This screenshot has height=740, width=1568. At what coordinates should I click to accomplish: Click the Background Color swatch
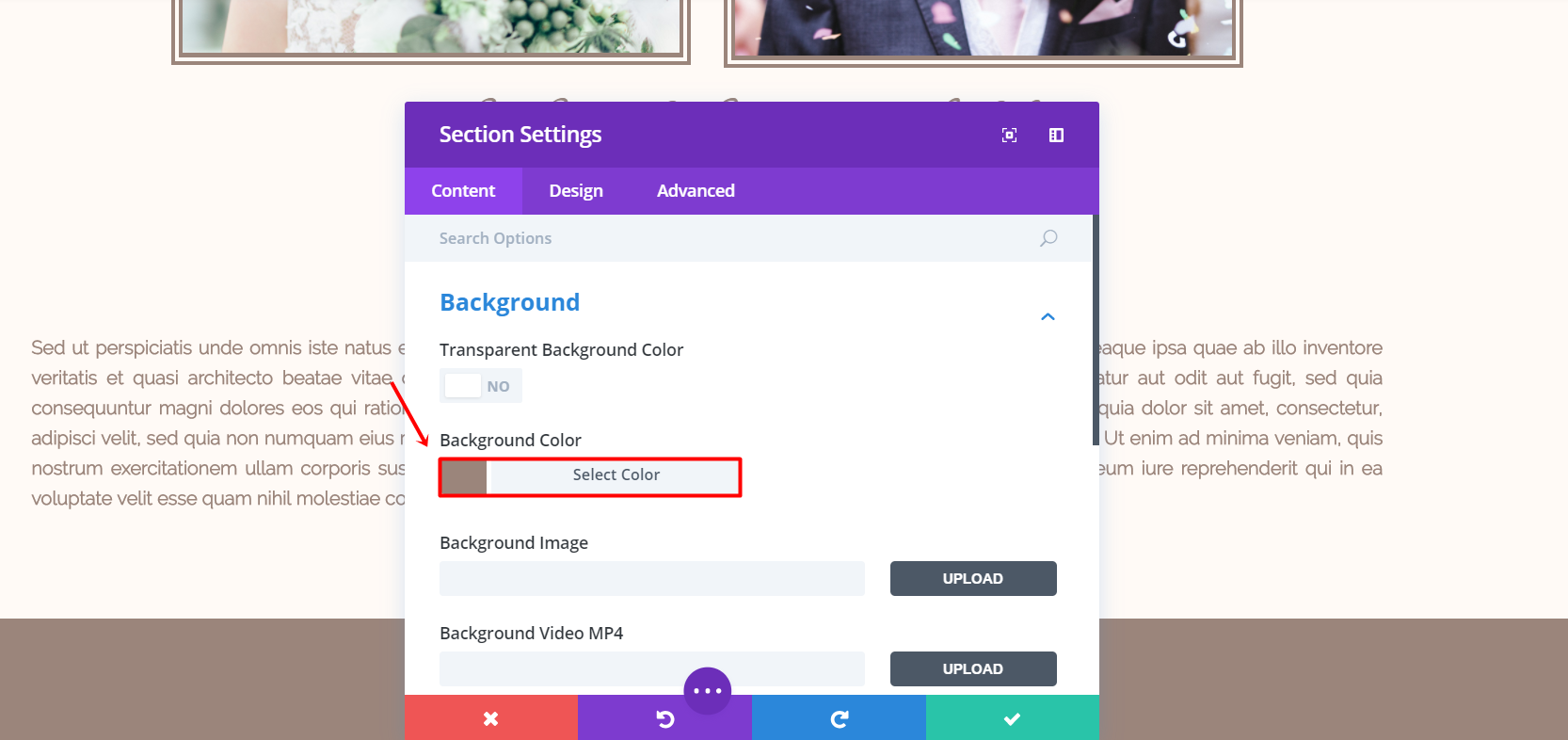pos(464,477)
